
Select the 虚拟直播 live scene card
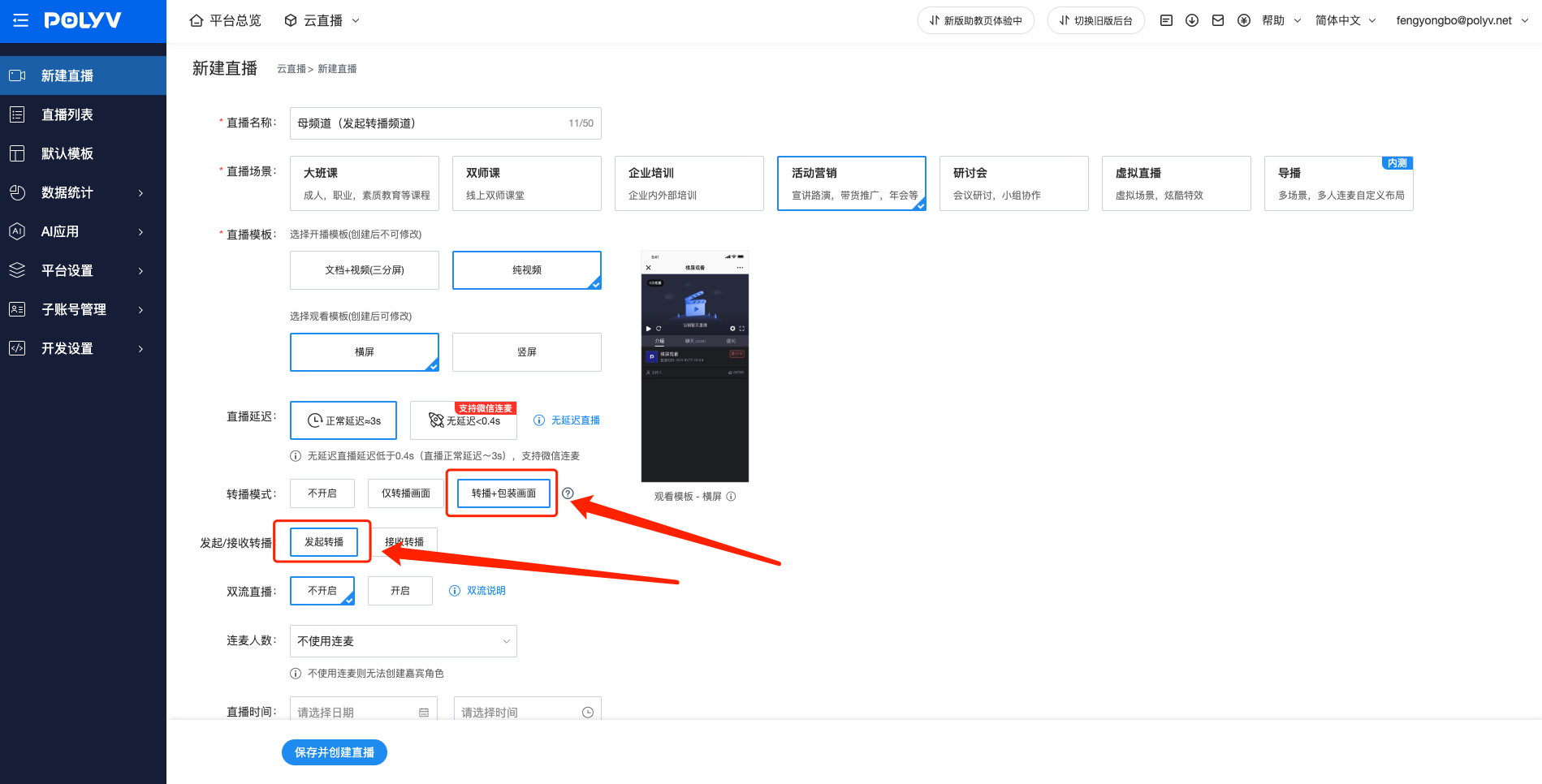(1177, 183)
